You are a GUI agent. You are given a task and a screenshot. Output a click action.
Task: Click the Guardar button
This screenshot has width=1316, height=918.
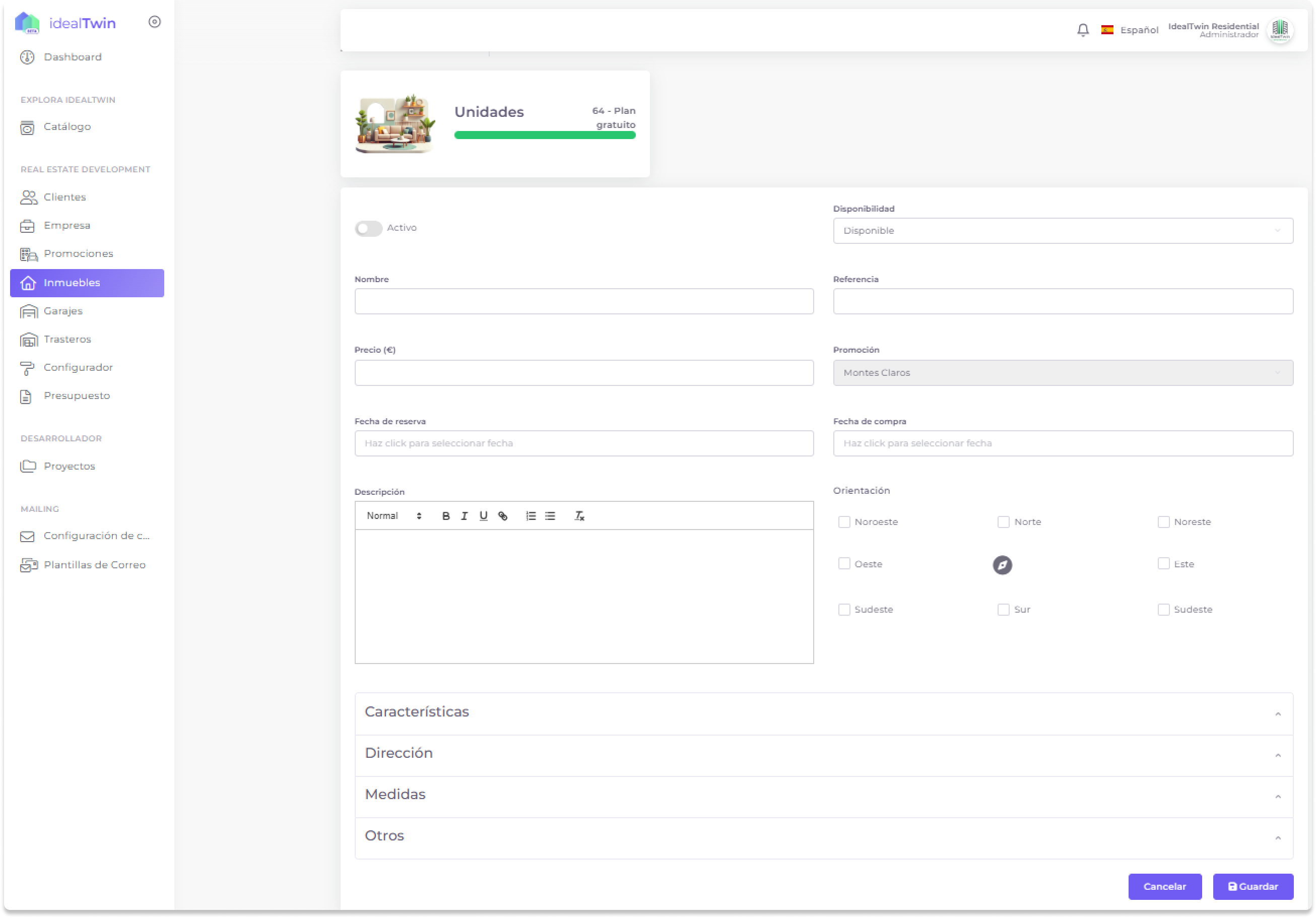tap(1253, 886)
